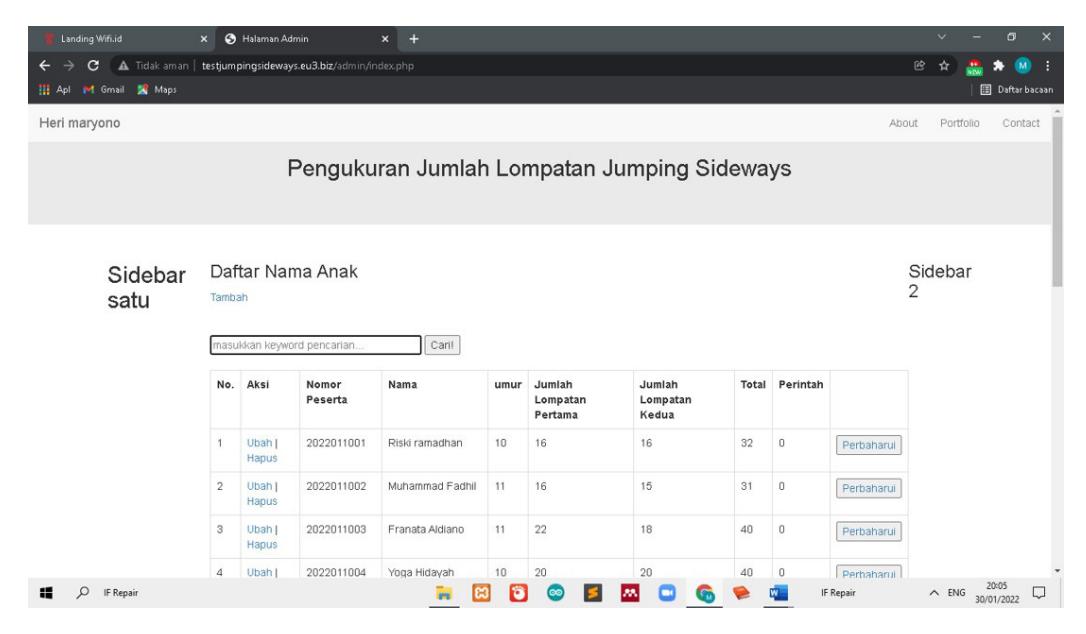Open the taskbar clock and date
The height and width of the screenshot is (634, 1086).
point(997,593)
